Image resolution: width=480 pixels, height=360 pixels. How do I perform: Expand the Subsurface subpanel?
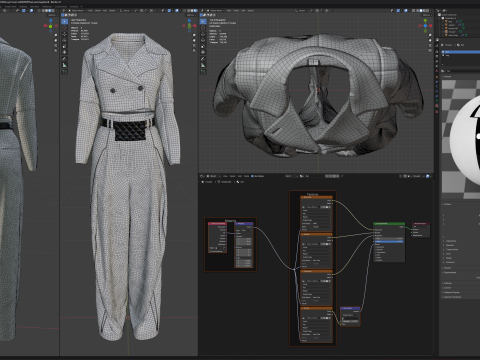pos(450,241)
